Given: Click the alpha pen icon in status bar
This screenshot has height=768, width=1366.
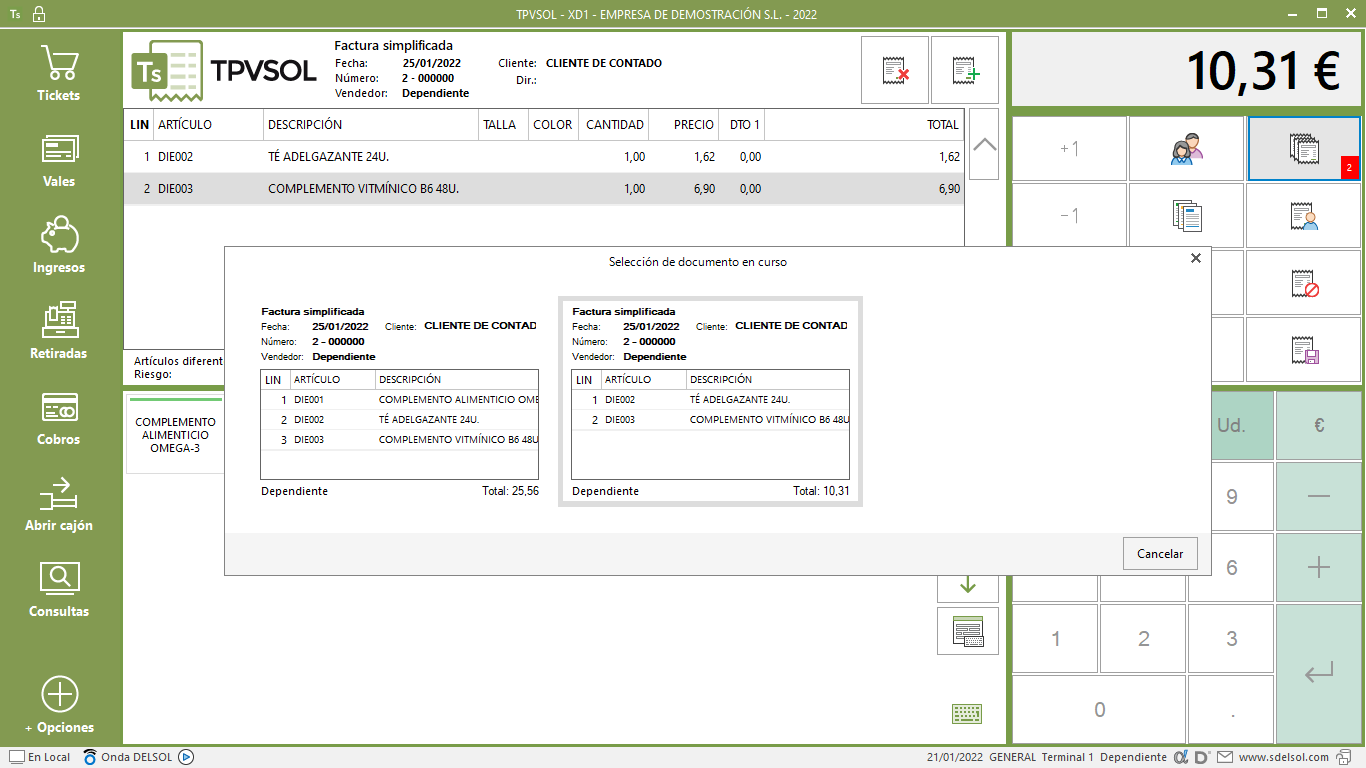Looking at the screenshot, I should click(1180, 757).
